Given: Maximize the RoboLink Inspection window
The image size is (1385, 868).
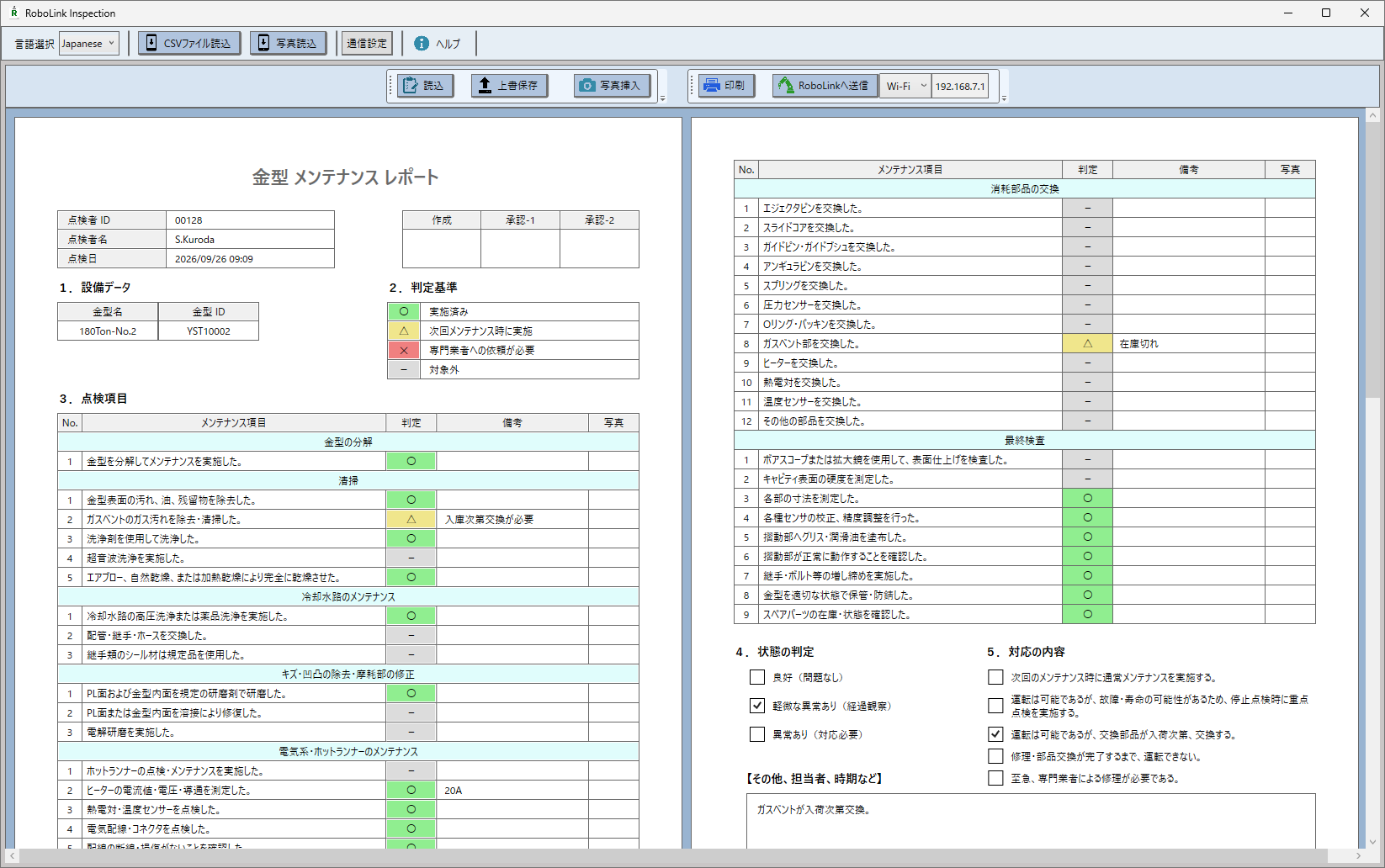Looking at the screenshot, I should [x=1326, y=13].
